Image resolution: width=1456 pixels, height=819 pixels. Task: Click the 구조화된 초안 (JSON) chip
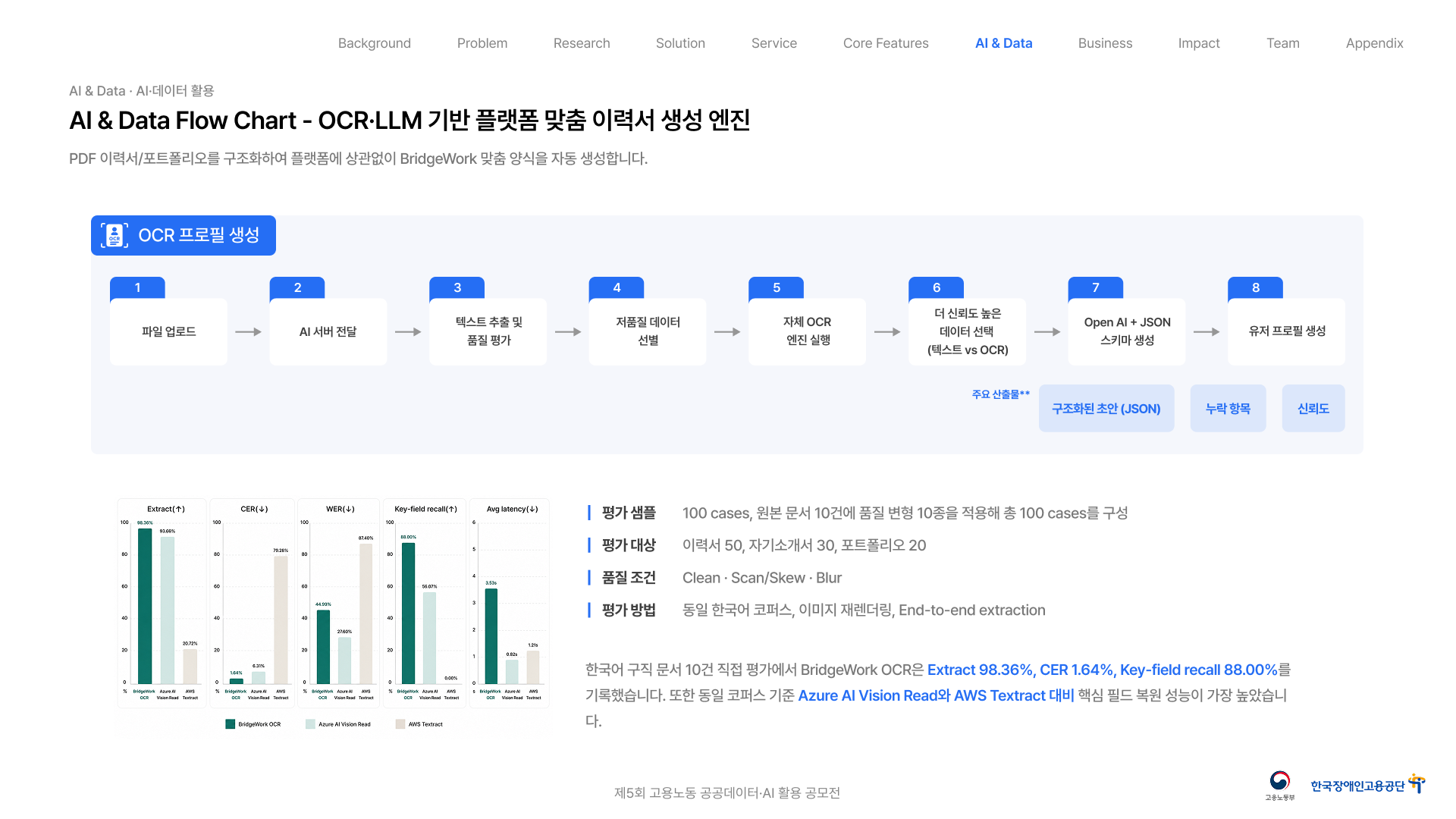[x=1106, y=408]
